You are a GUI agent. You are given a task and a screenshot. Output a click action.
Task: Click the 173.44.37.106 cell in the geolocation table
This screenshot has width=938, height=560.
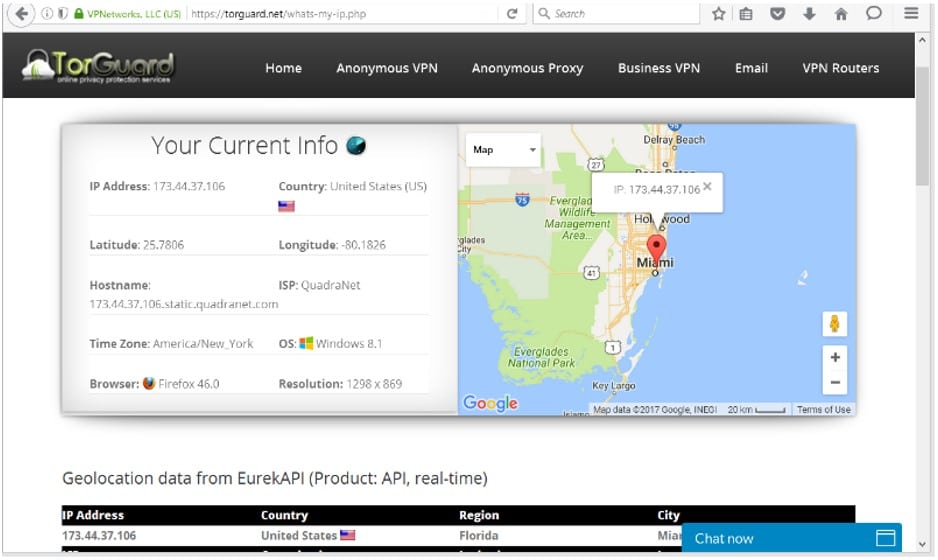(x=99, y=535)
